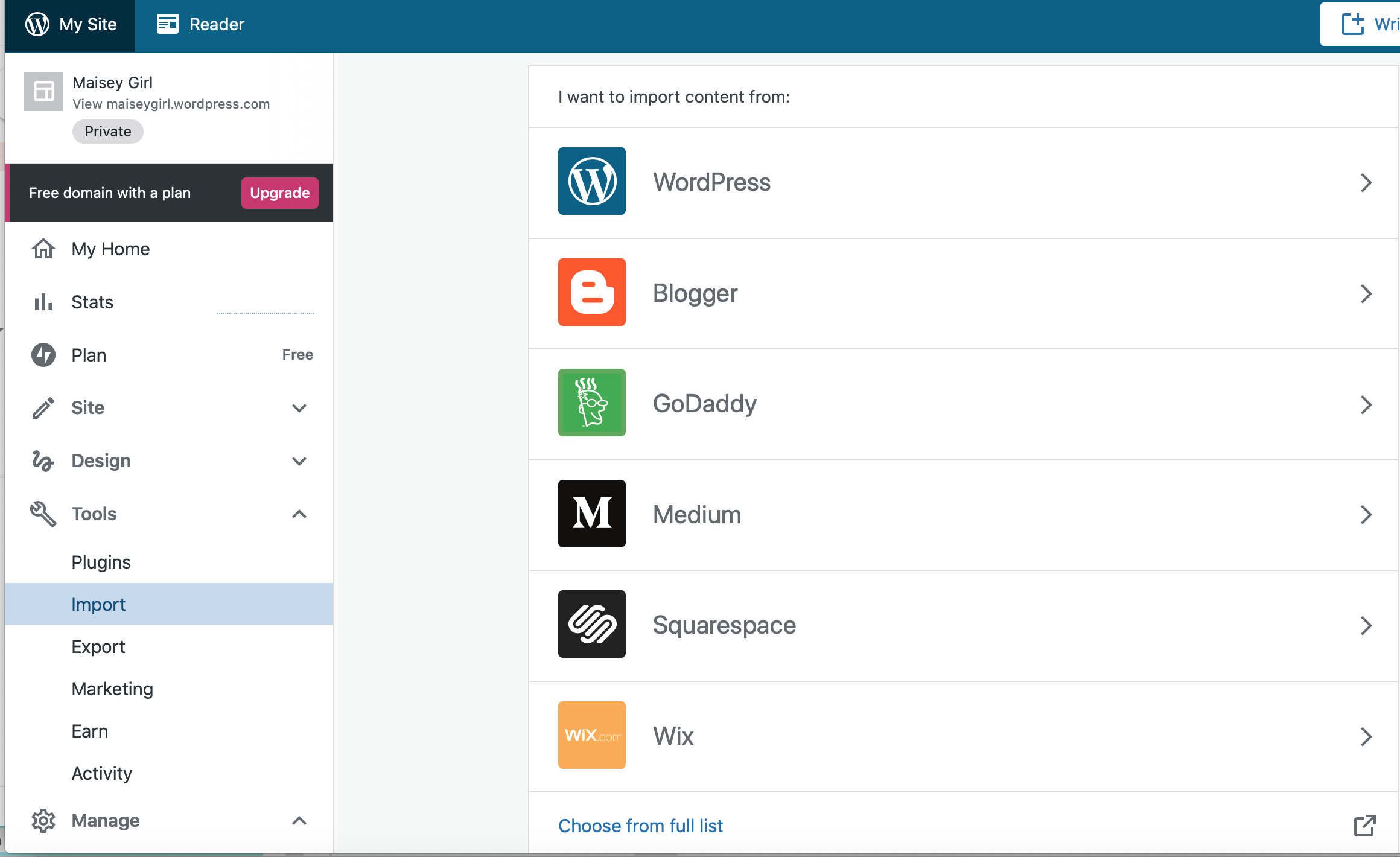Click the My Home house icon
The height and width of the screenshot is (857, 1400).
(43, 249)
